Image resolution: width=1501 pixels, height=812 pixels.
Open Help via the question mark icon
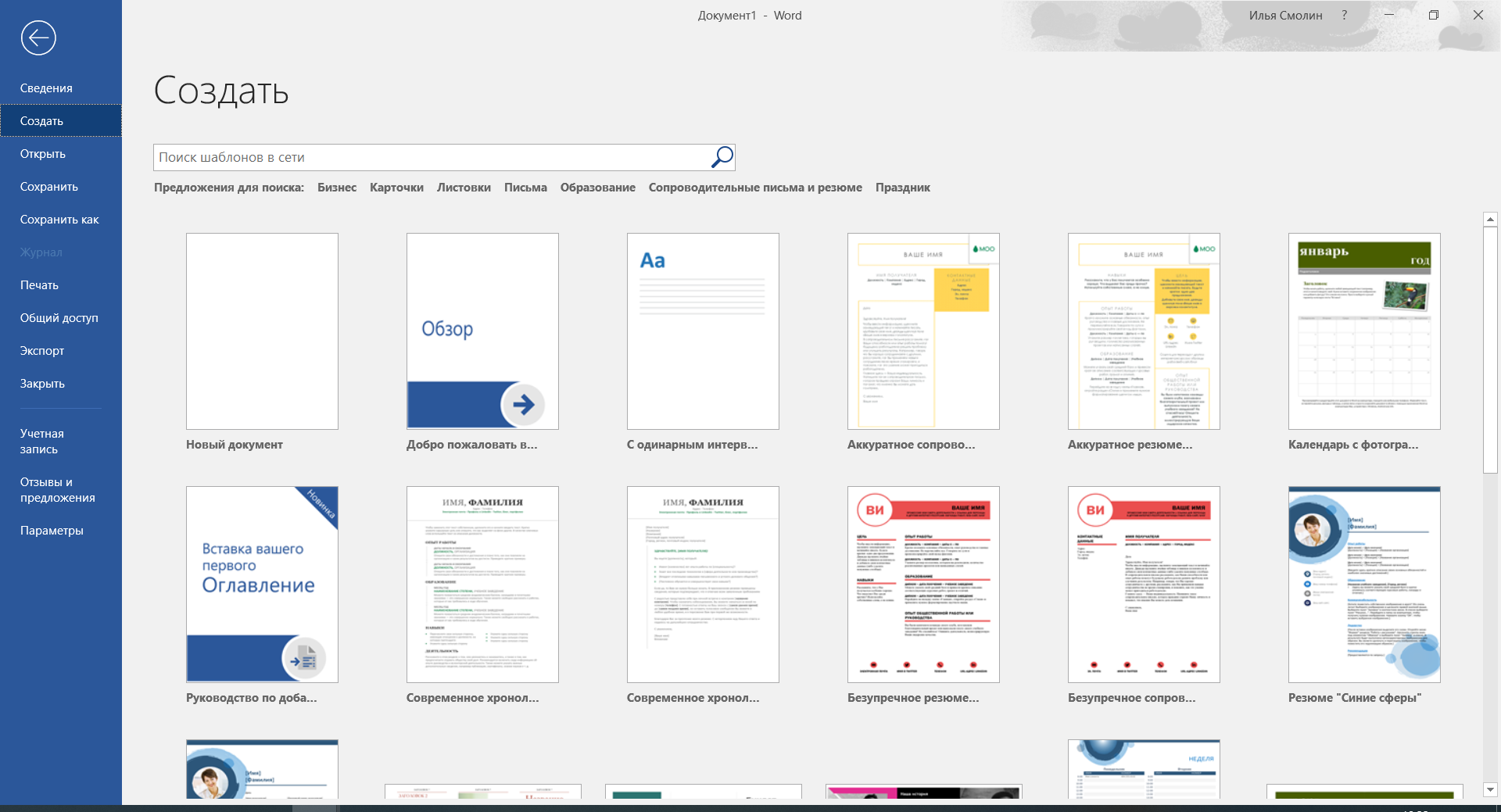coord(1344,15)
